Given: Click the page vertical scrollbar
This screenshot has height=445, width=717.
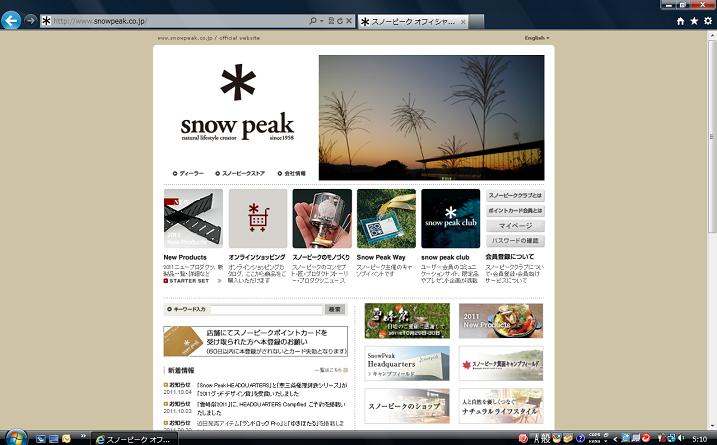Looking at the screenshot, I should 712,137.
